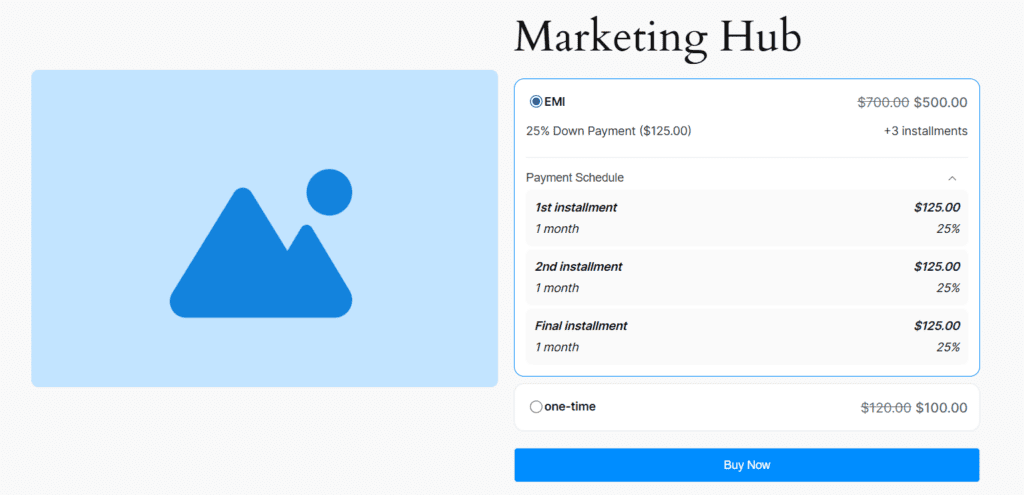The height and width of the screenshot is (495, 1024).
Task: Click the +3 installments text
Action: [x=925, y=131]
